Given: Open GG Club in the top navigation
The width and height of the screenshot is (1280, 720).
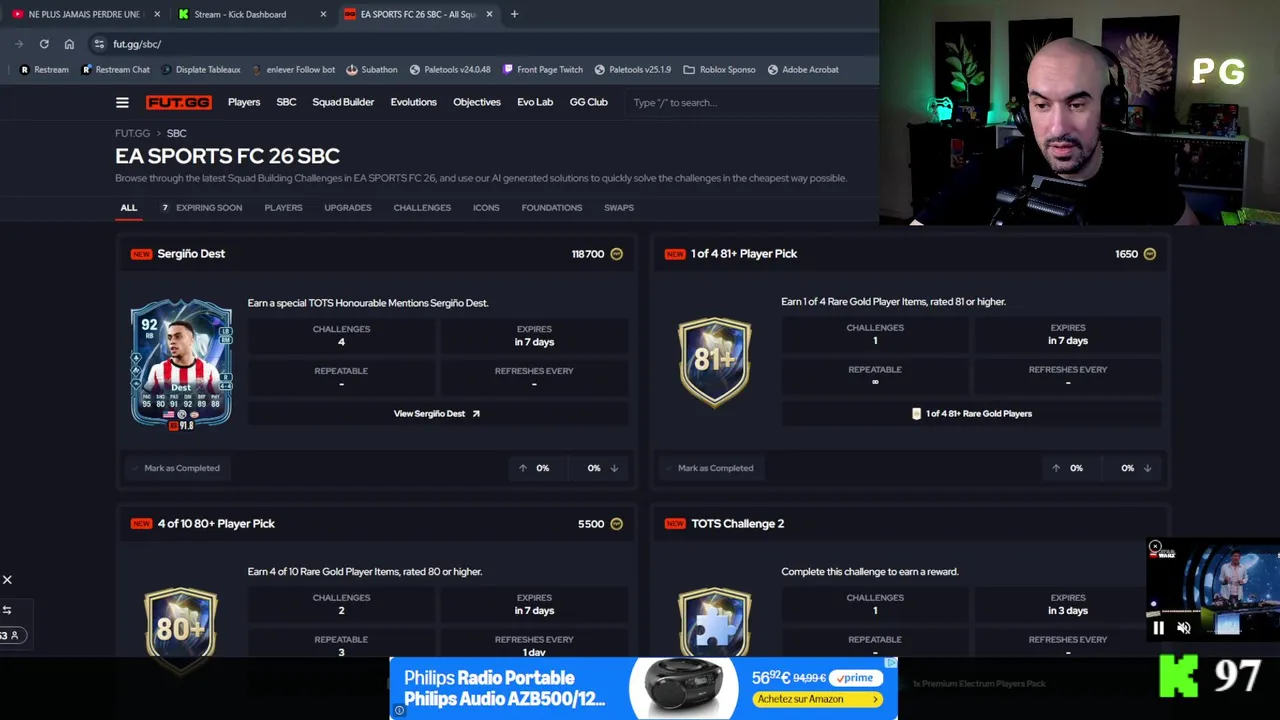Looking at the screenshot, I should 588,102.
